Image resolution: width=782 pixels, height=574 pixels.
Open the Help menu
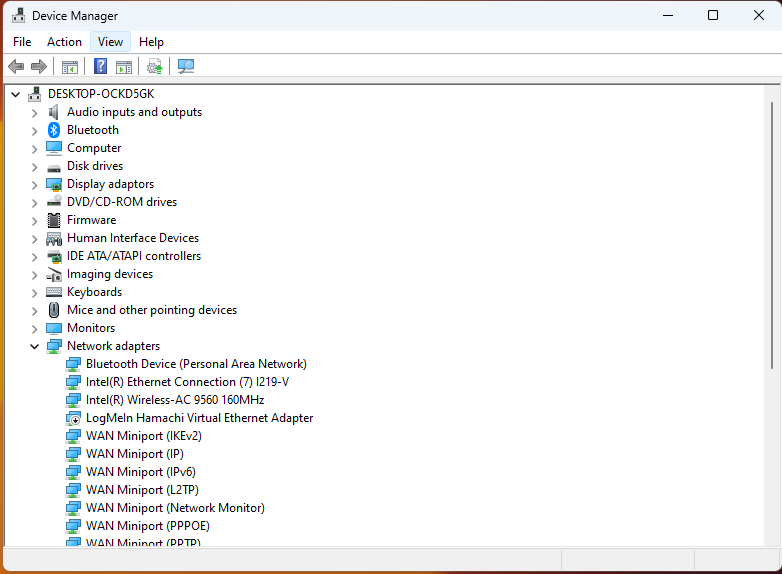(x=151, y=42)
